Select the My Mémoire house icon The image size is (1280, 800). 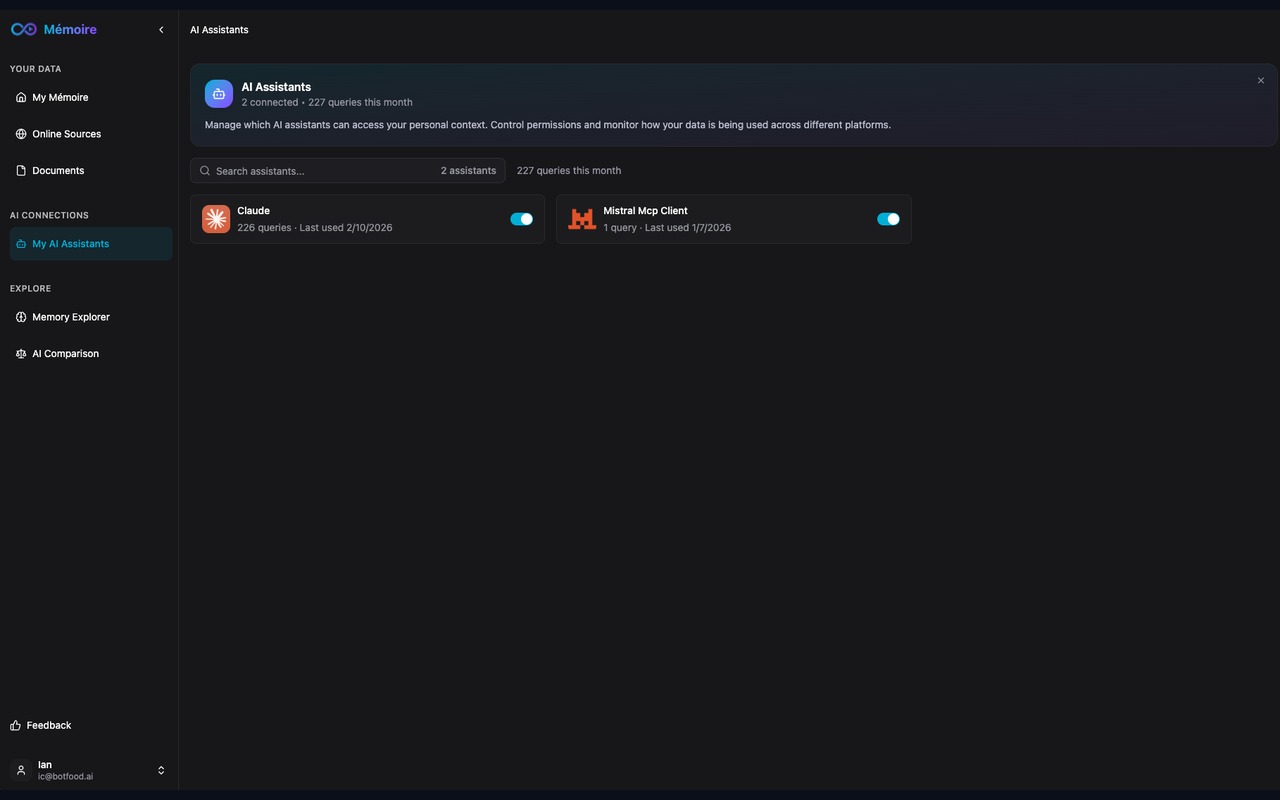click(x=21, y=96)
